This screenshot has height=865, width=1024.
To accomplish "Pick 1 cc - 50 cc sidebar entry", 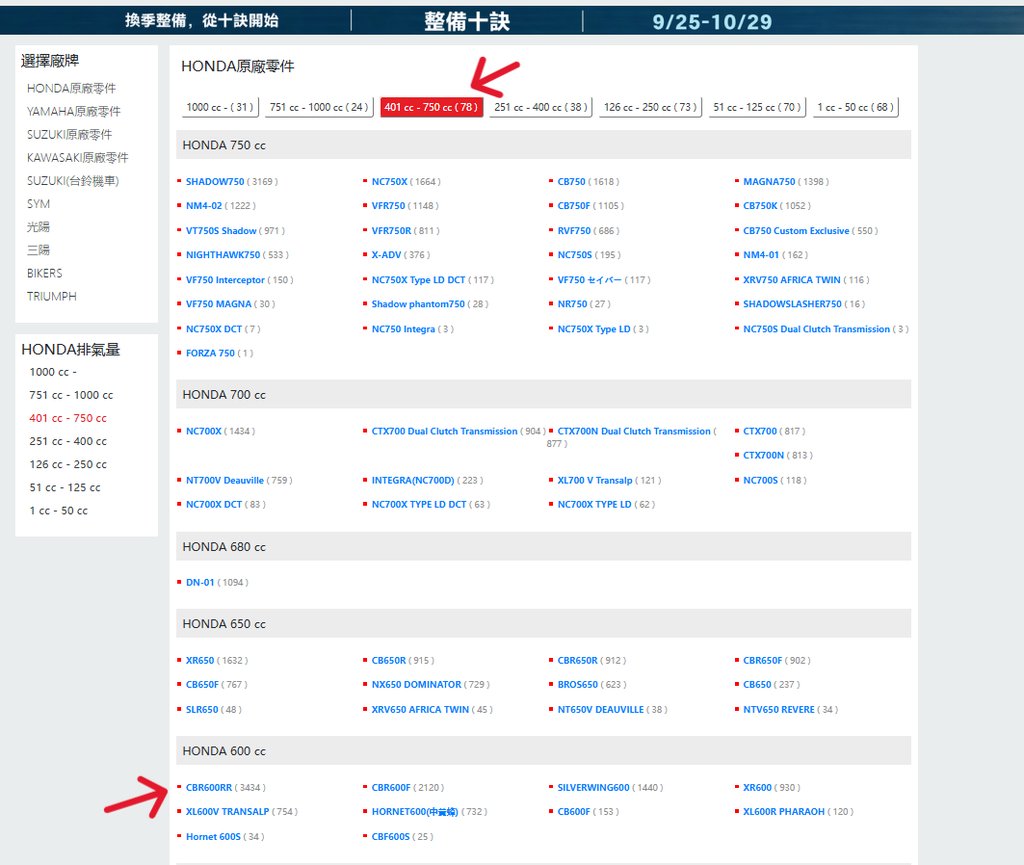I will point(58,511).
